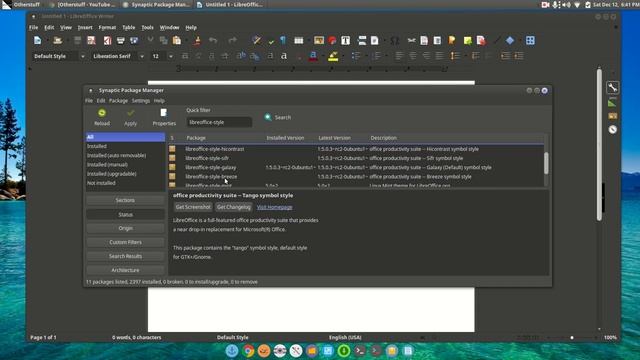Click the Custom Filters button in Synaptic
The width and height of the screenshot is (640, 360).
[125, 242]
